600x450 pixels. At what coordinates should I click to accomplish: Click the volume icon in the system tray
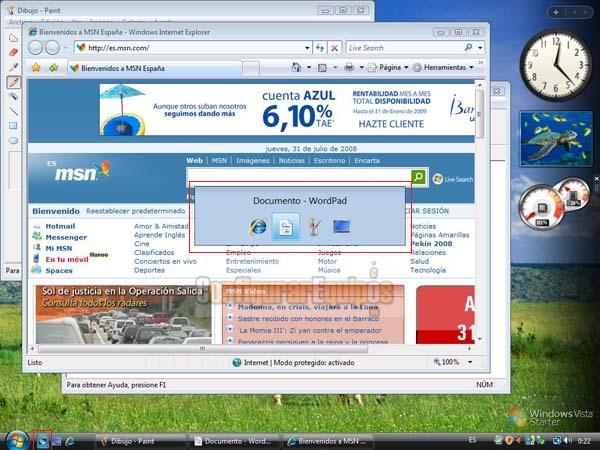point(567,441)
